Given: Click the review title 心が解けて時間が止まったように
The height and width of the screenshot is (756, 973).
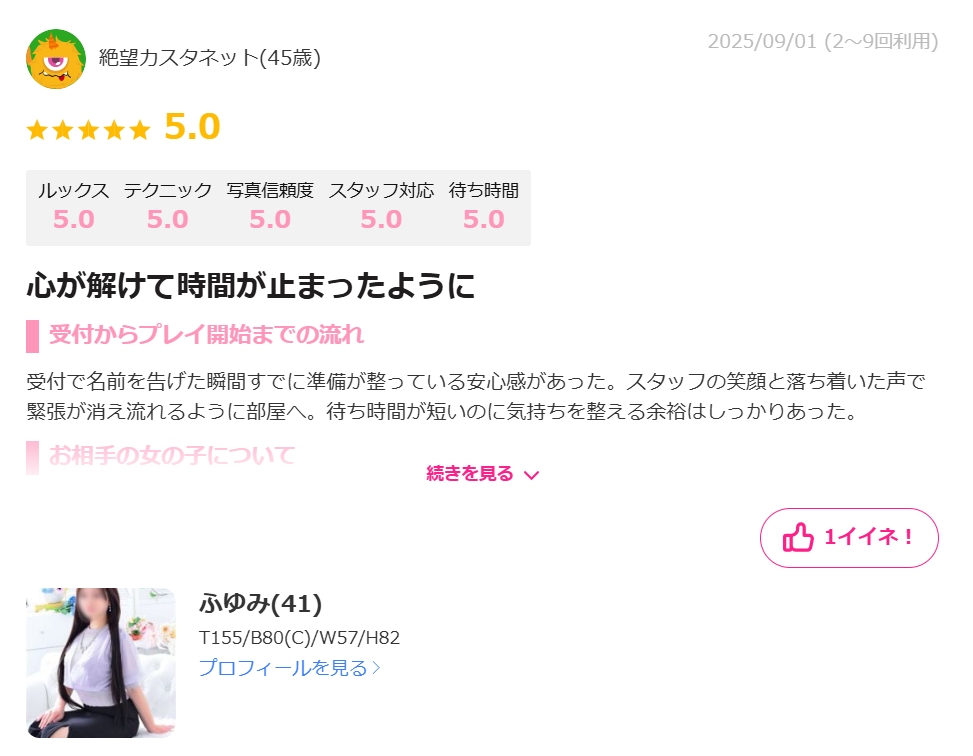Looking at the screenshot, I should [x=251, y=286].
